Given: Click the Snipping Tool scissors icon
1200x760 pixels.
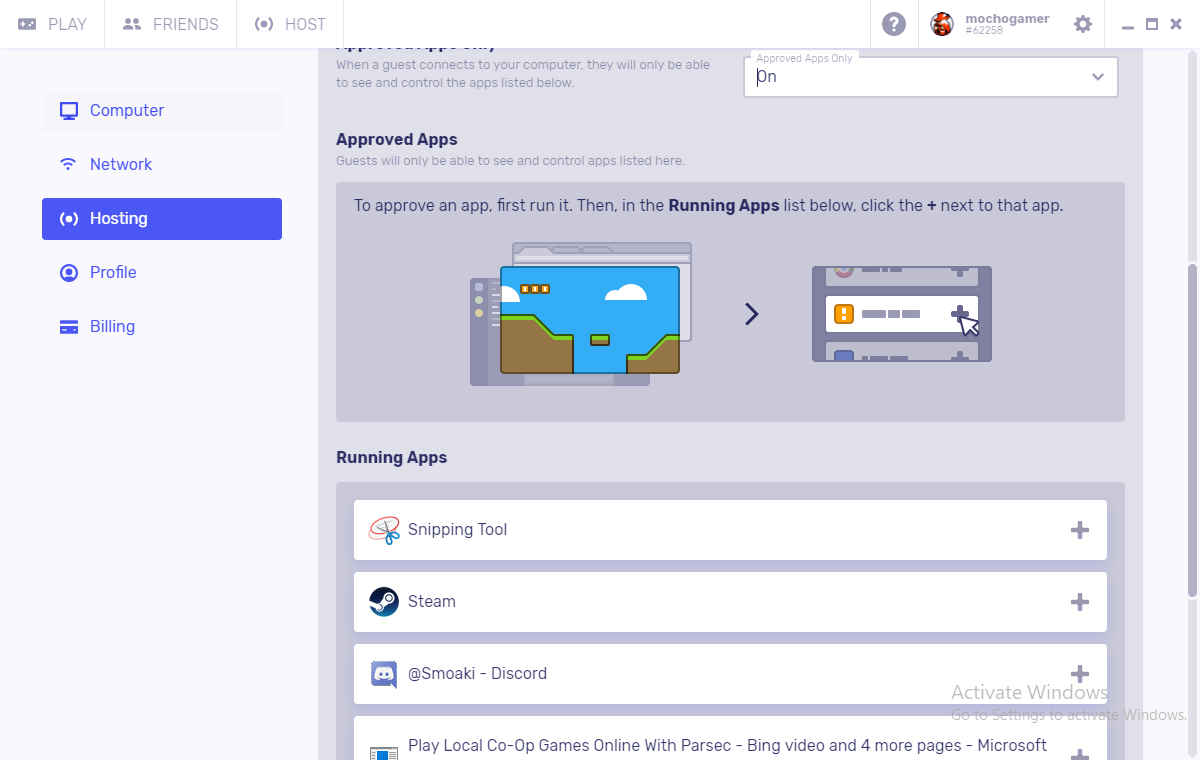Looking at the screenshot, I should pyautogui.click(x=384, y=530).
